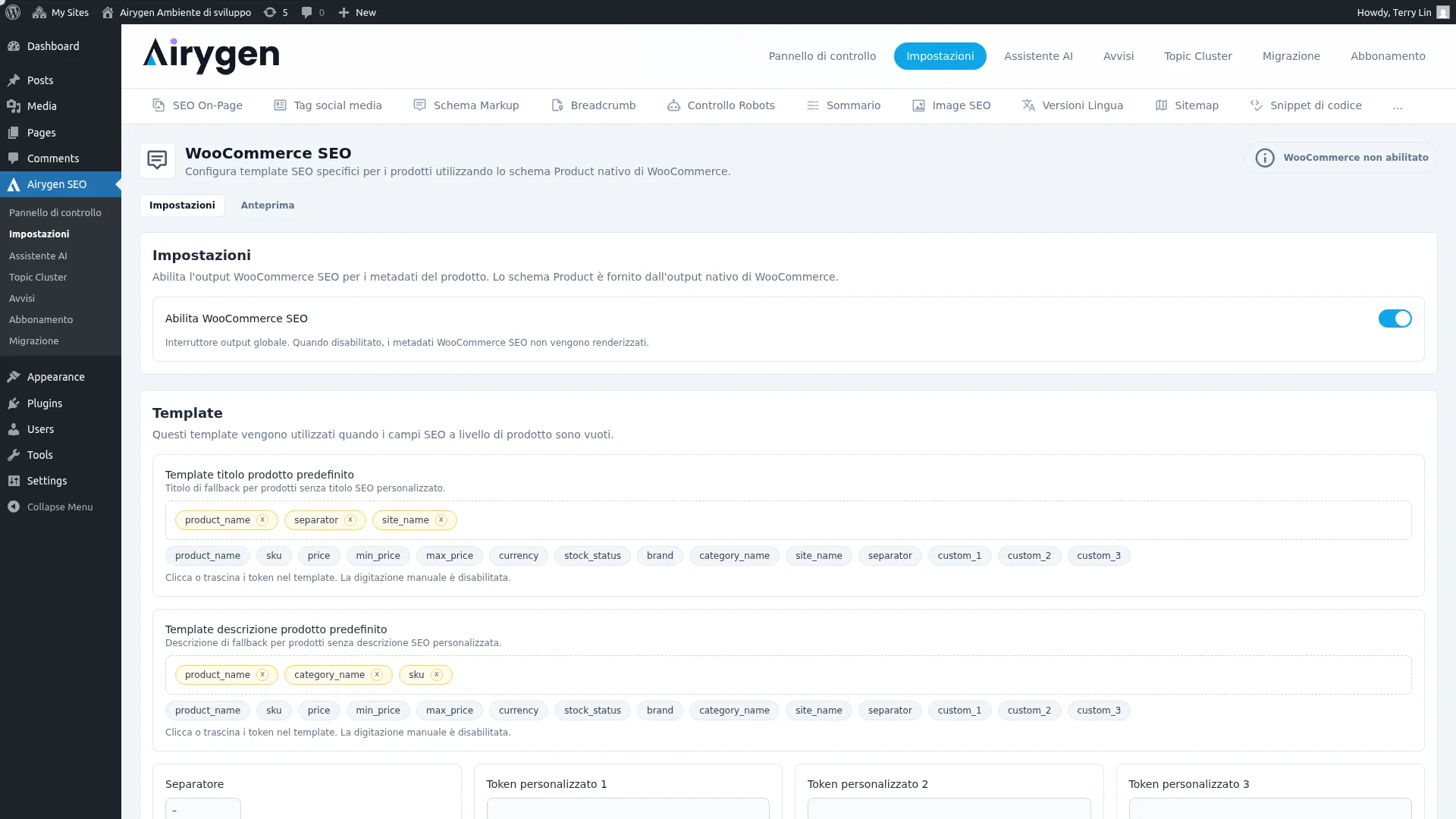Collapse the admin sidebar menu
The width and height of the screenshot is (1456, 819).
click(x=51, y=507)
